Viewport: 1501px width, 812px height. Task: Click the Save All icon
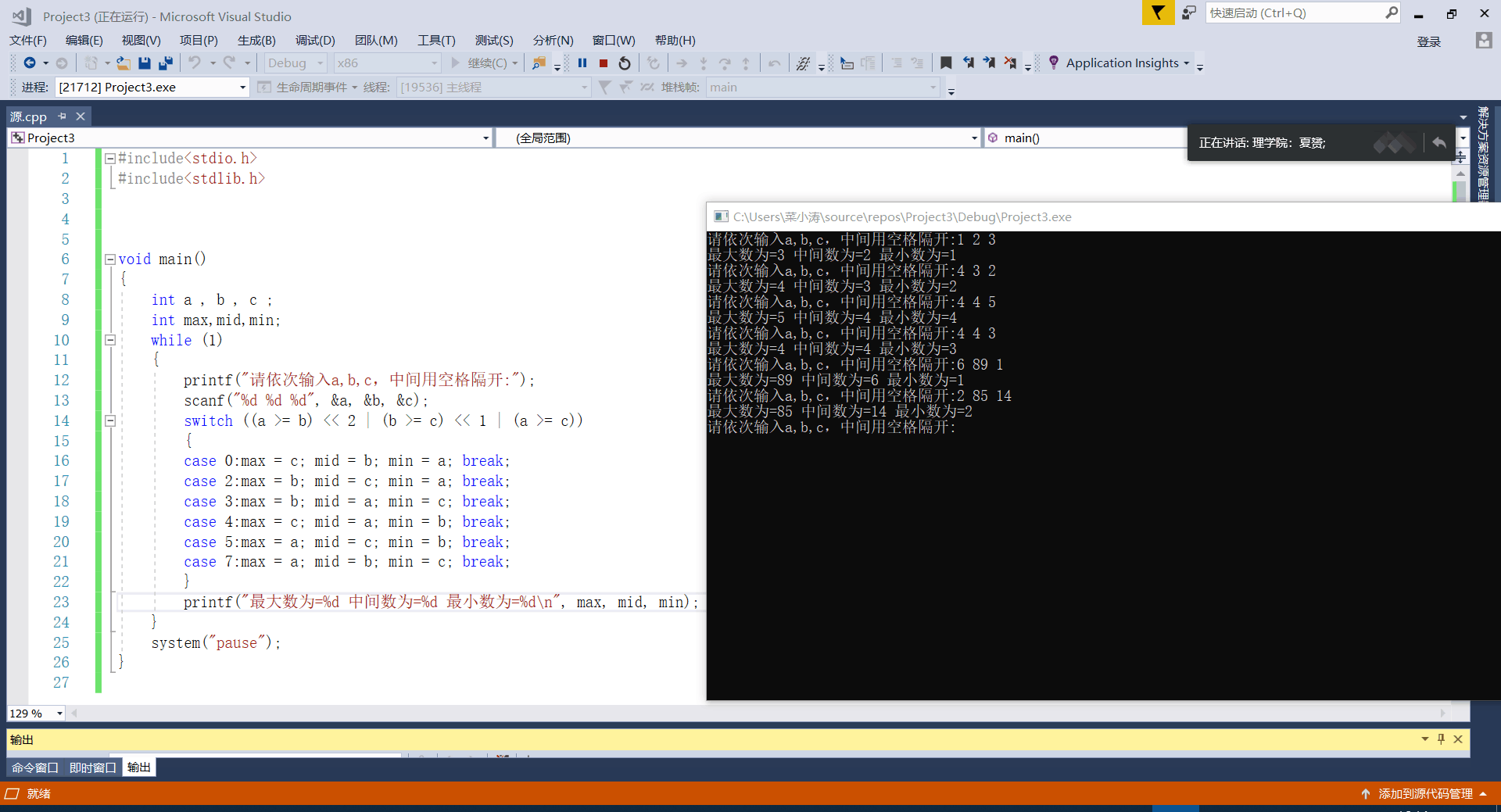coord(166,63)
